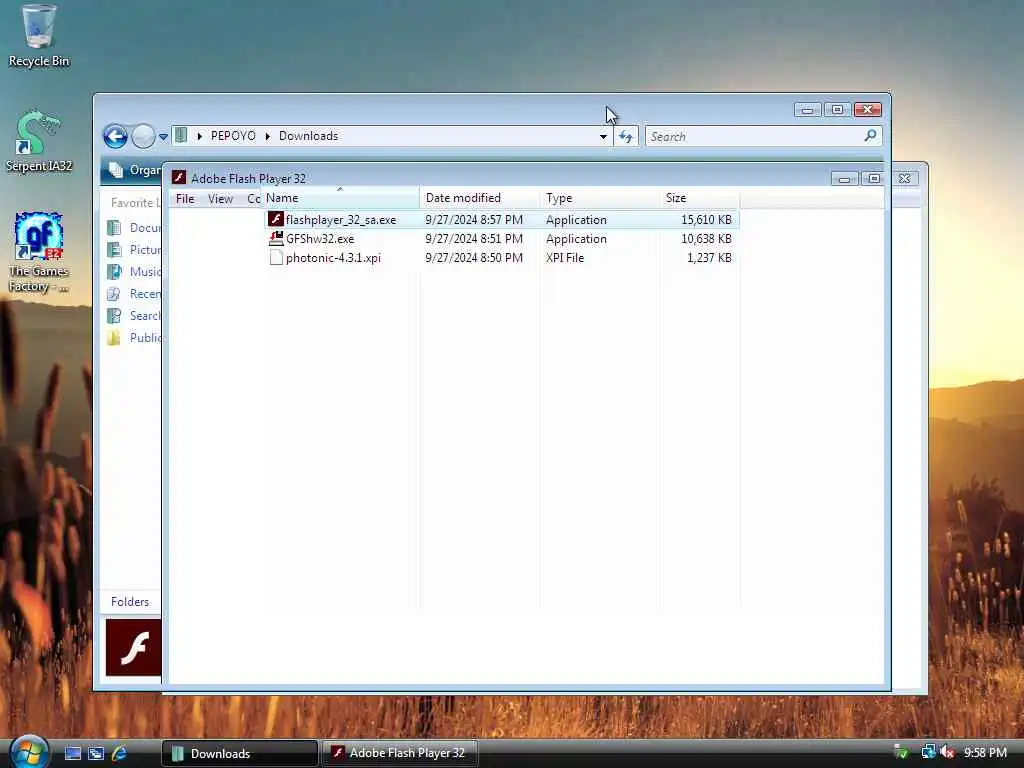1024x768 pixels.
Task: Click the large Flash preview thumbnail in details pane
Action: click(133, 648)
